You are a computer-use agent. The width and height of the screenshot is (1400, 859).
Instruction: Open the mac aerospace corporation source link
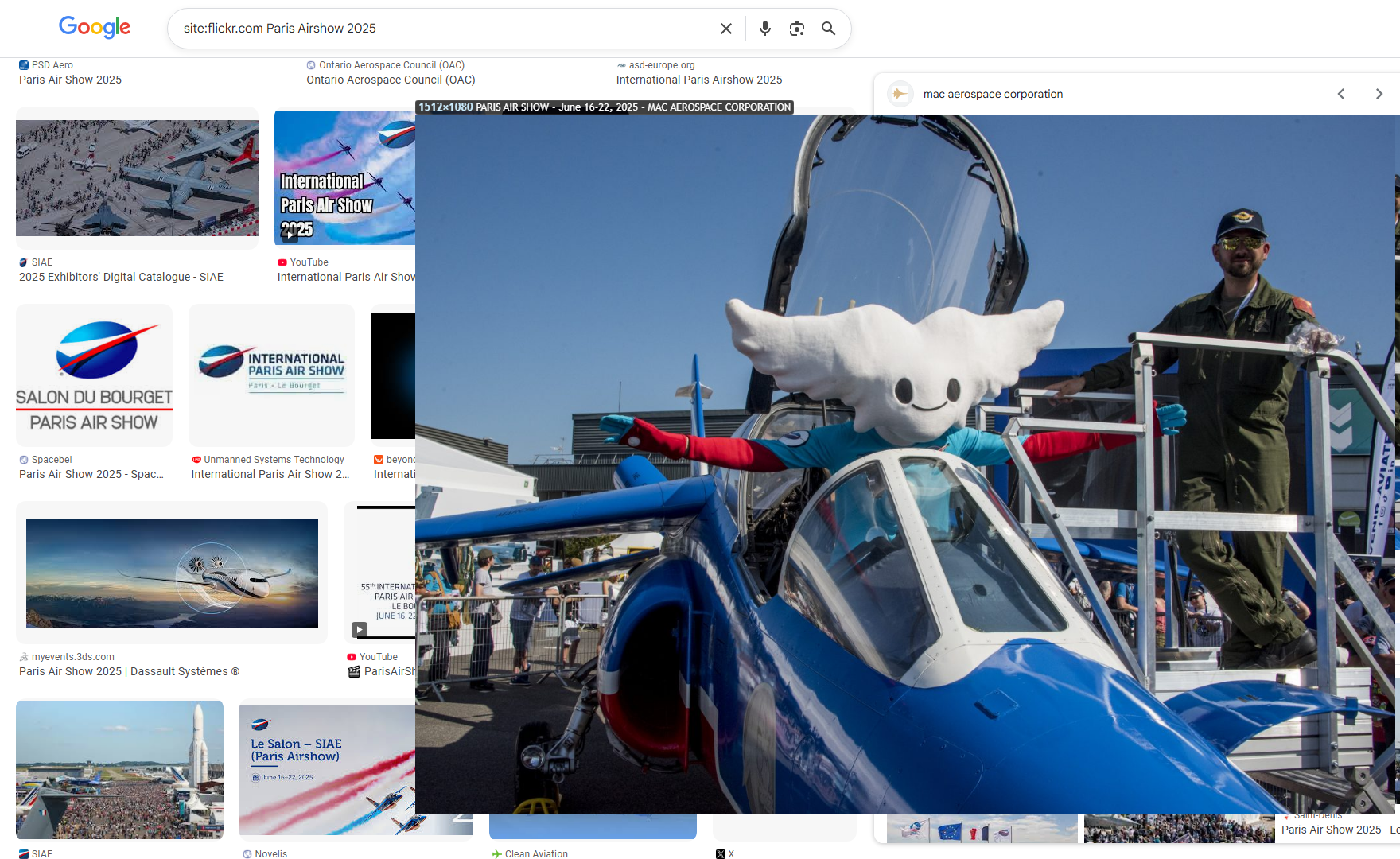pos(993,94)
